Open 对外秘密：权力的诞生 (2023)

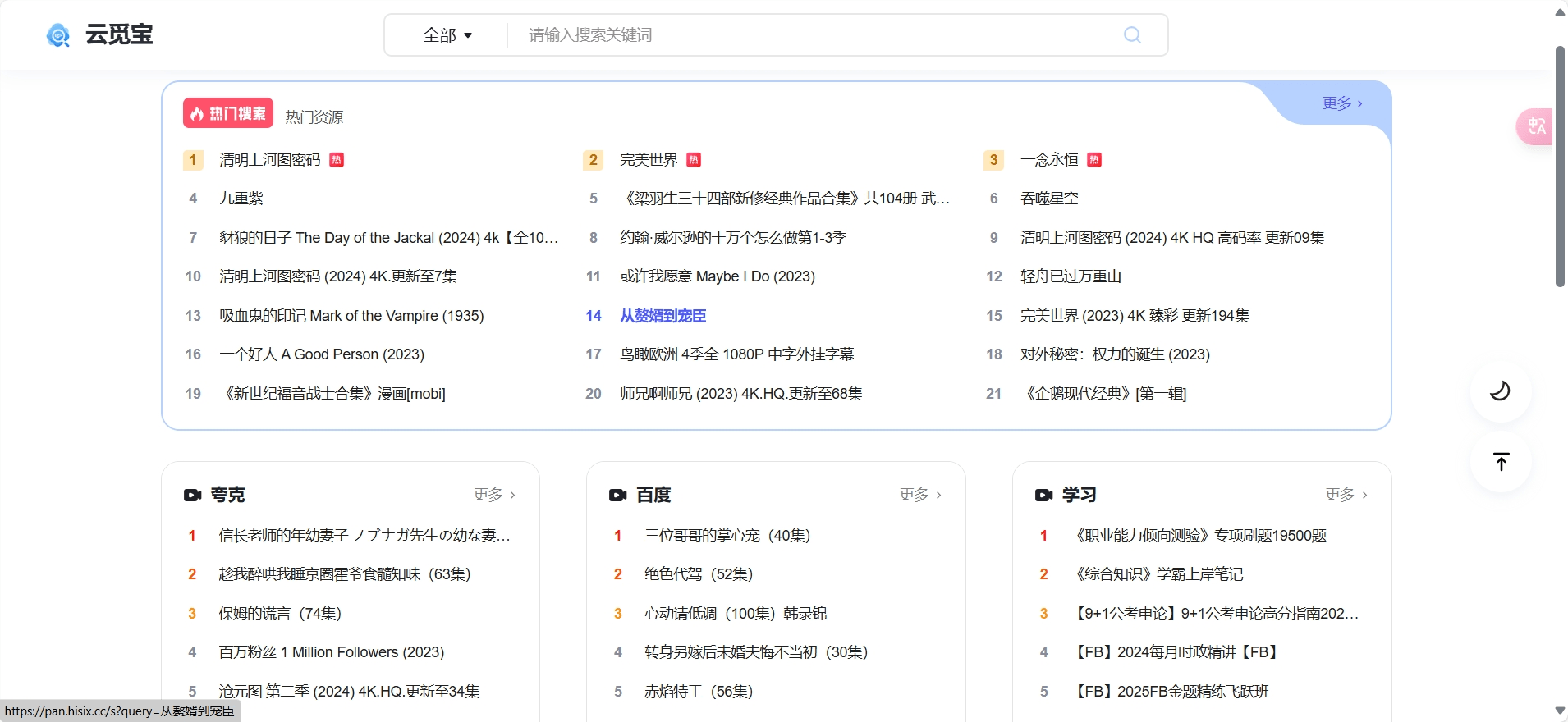point(1115,354)
